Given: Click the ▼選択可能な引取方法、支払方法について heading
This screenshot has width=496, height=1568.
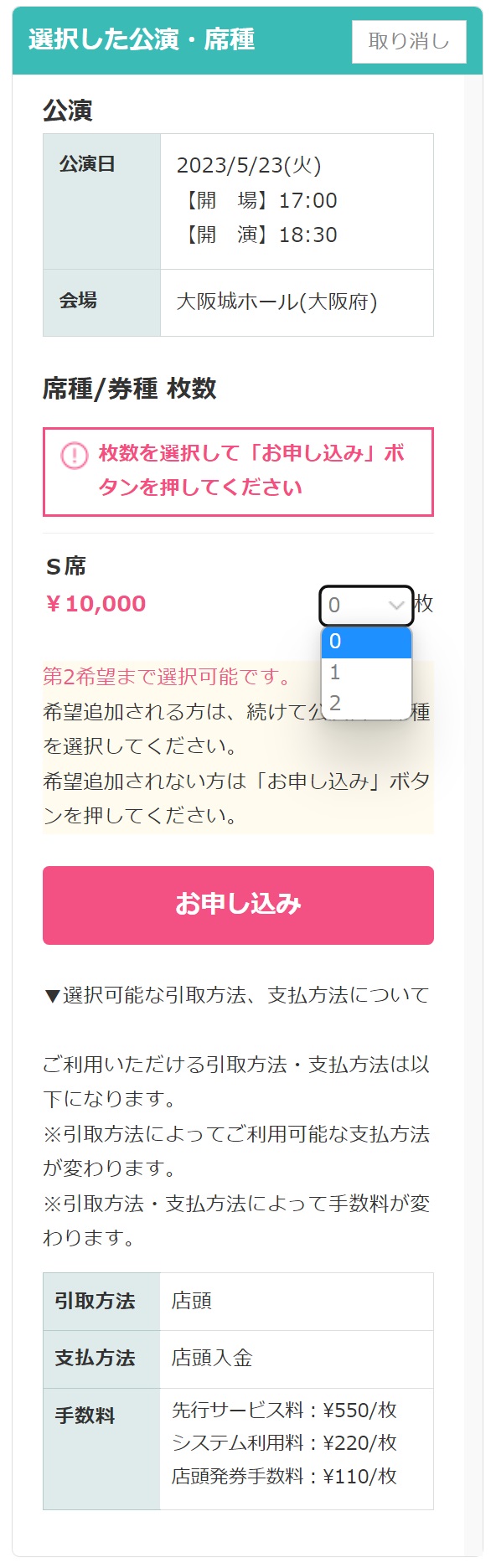Looking at the screenshot, I should [x=236, y=995].
